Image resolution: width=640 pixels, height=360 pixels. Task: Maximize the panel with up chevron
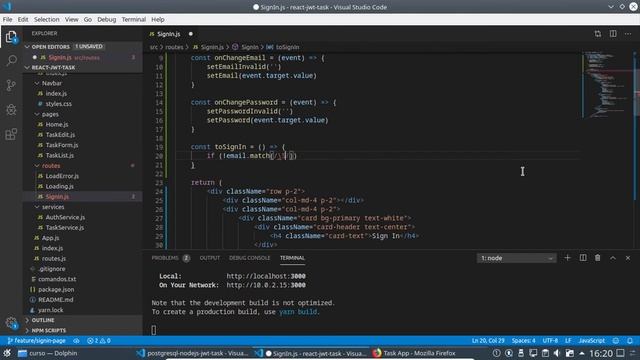coord(613,258)
